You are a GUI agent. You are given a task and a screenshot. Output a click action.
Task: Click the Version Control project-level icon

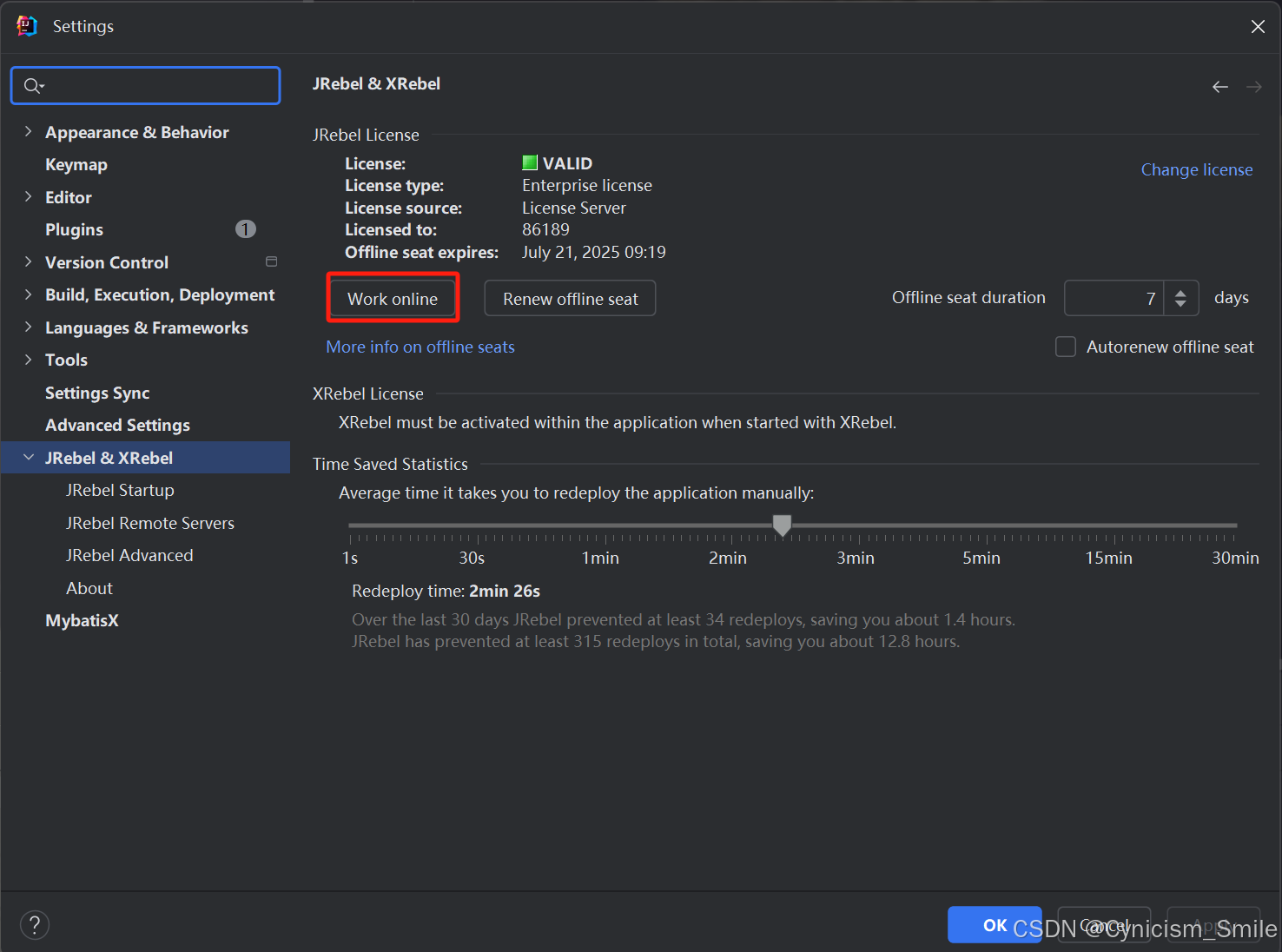[271, 261]
